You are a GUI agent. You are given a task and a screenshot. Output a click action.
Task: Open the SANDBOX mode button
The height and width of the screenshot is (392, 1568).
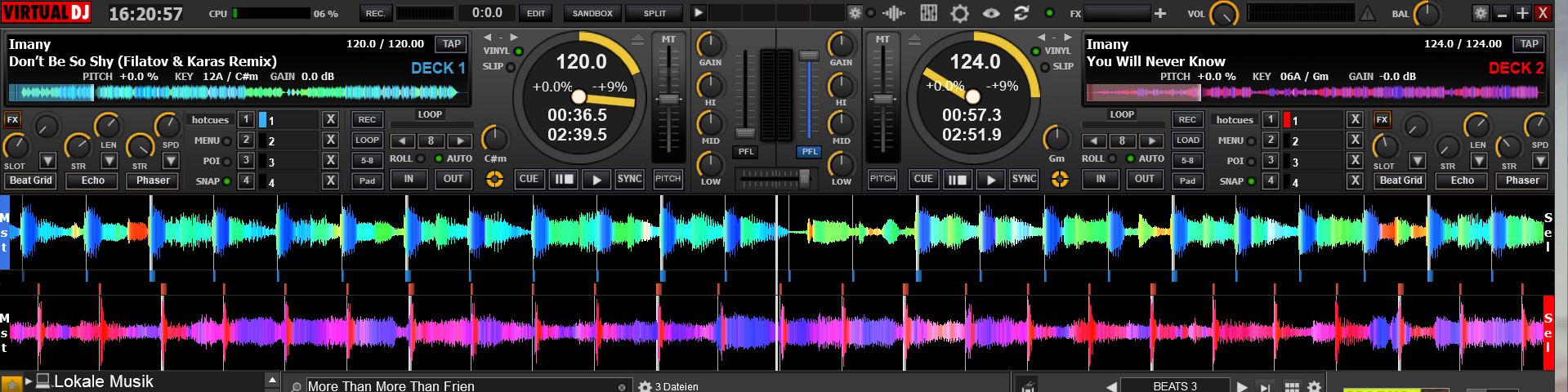592,13
